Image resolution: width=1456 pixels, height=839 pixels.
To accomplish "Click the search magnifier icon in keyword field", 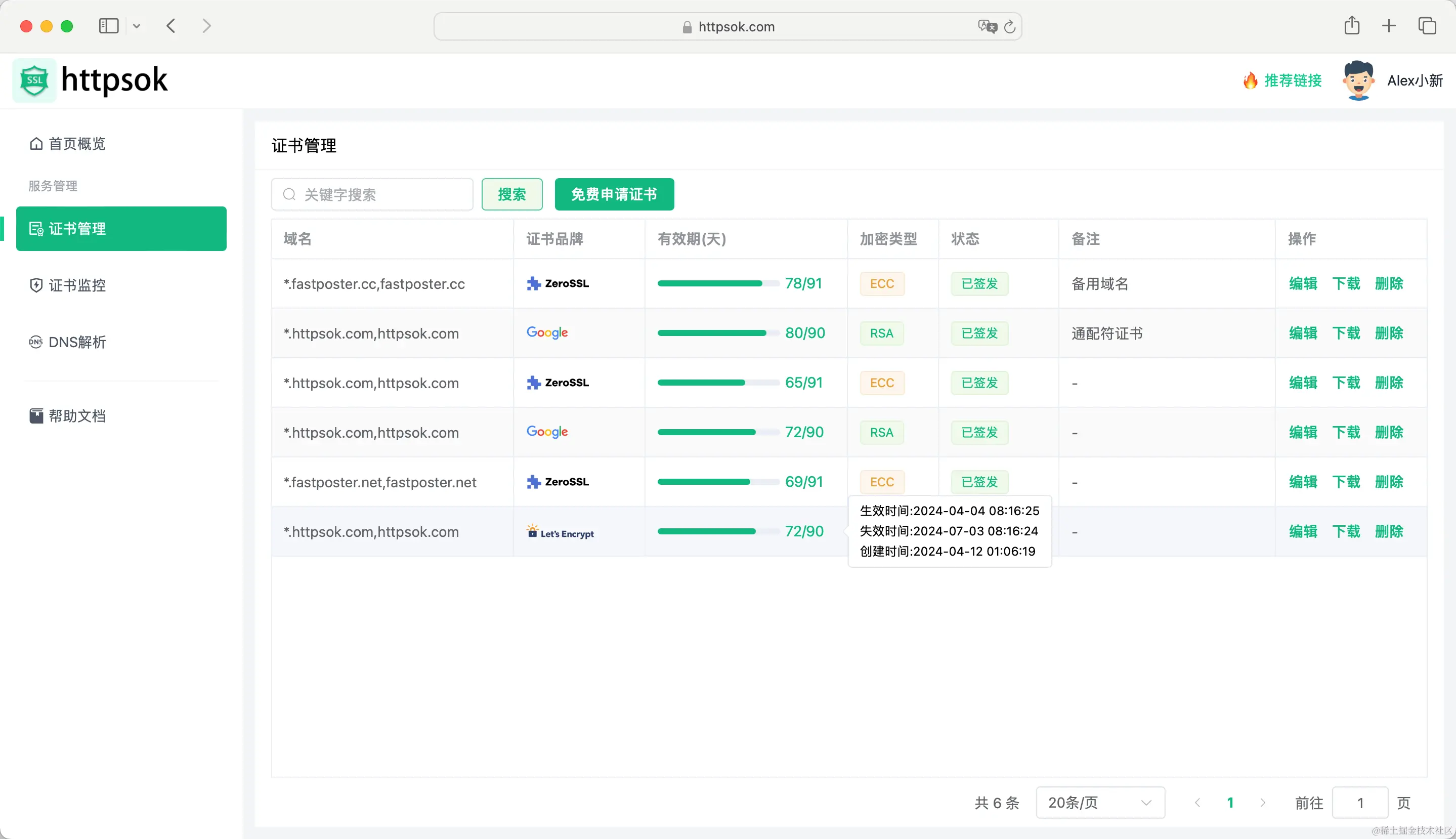I will pyautogui.click(x=290, y=195).
